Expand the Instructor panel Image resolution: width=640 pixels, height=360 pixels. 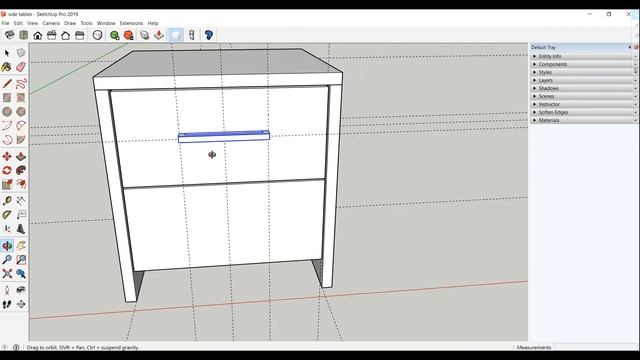click(584, 104)
